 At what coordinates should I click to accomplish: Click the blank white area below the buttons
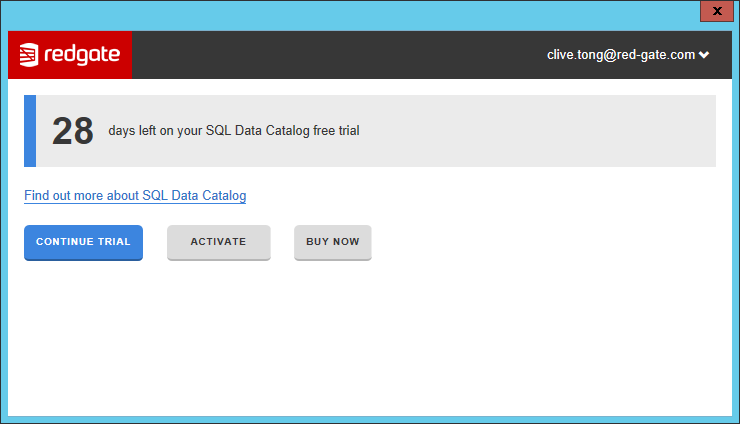coord(370,340)
